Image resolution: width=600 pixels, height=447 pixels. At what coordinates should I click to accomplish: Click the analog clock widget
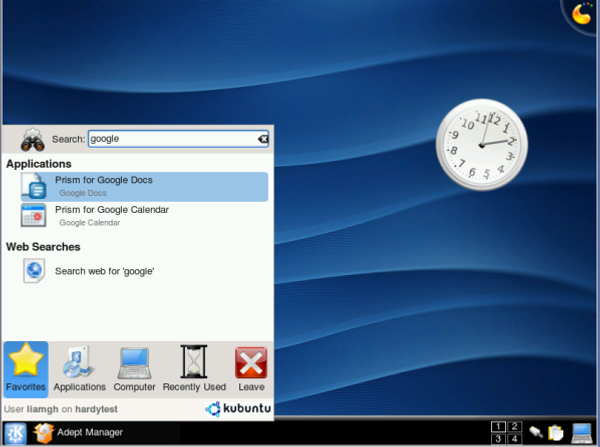pos(482,145)
